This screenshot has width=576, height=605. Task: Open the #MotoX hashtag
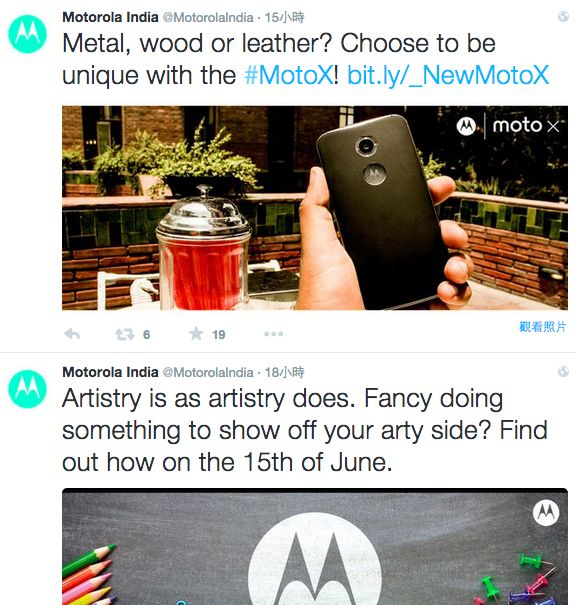(x=289, y=74)
